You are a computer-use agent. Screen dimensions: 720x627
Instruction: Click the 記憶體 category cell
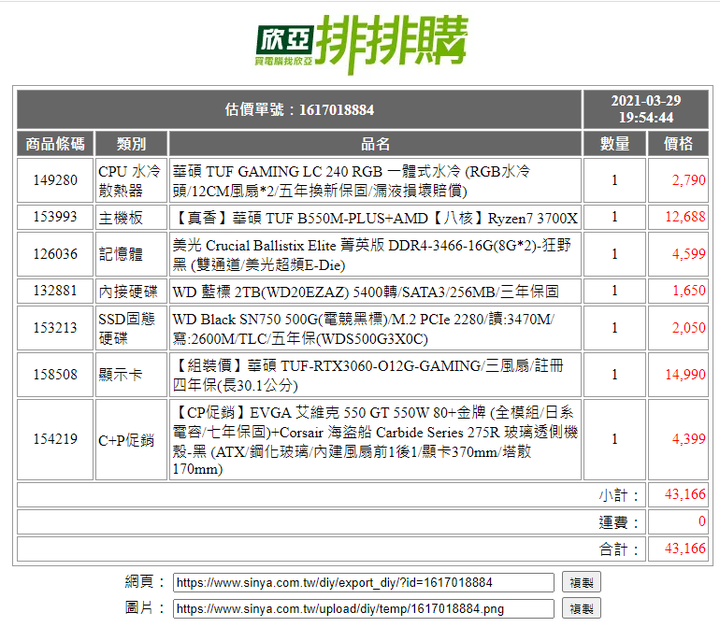131,254
